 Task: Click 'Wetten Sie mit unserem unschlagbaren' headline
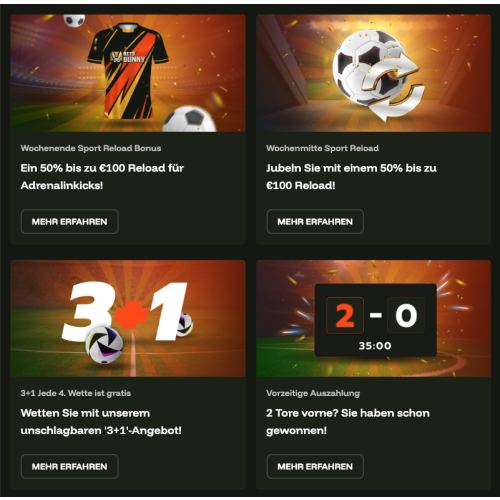101,422
